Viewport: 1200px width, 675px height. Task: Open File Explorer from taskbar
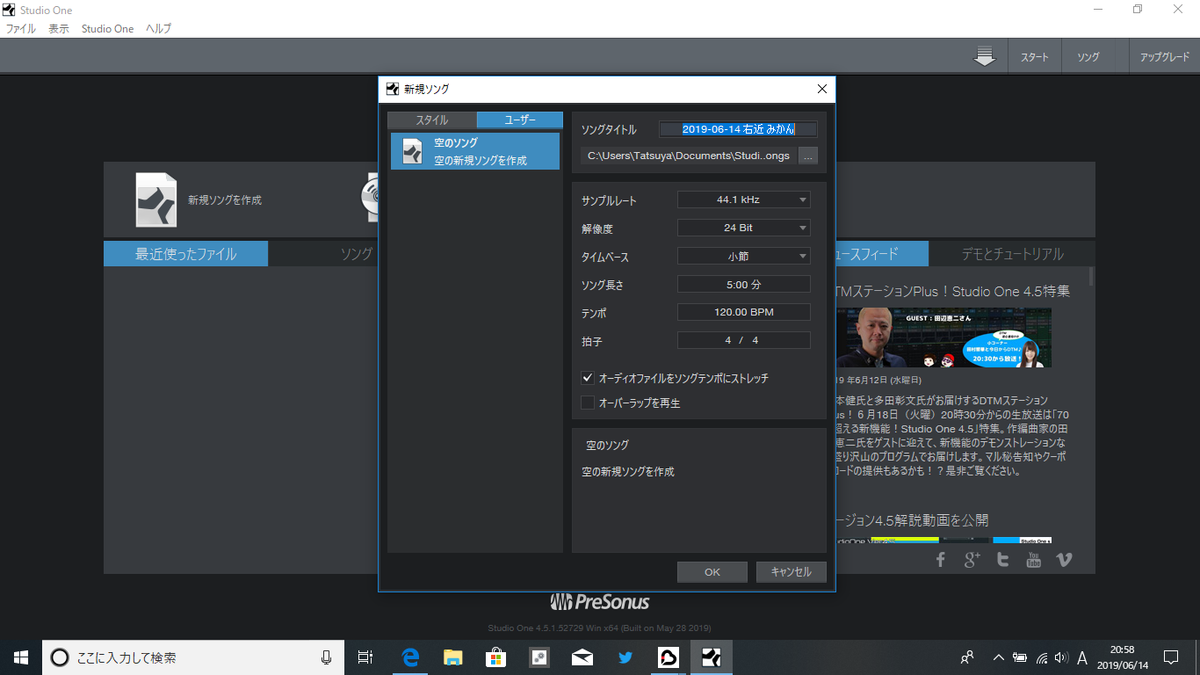[453, 657]
